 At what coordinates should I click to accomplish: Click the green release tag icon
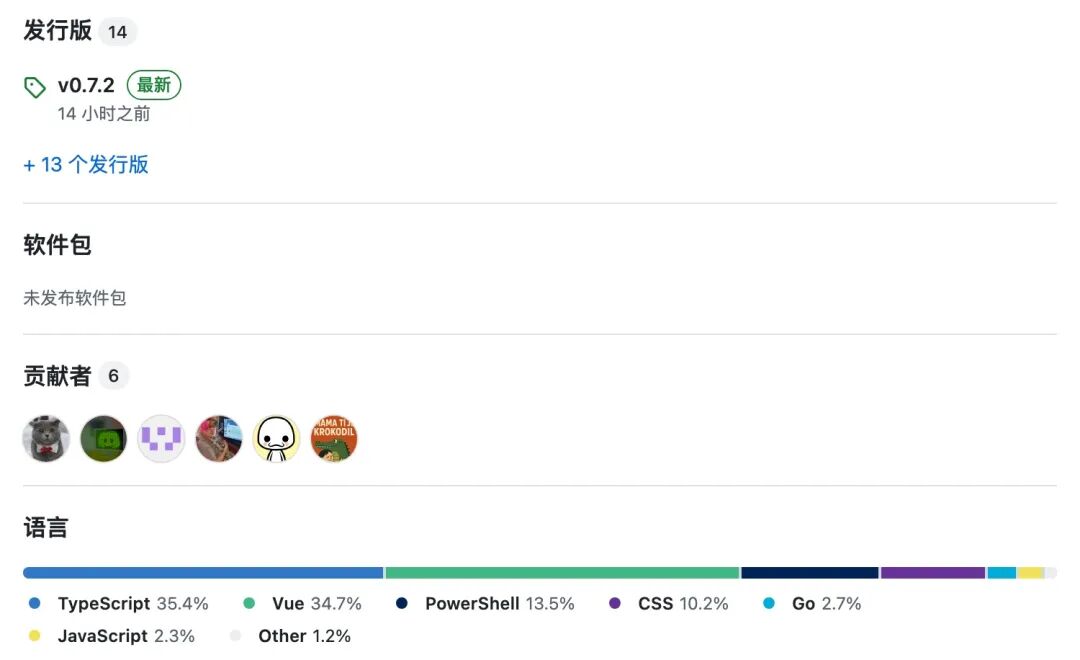pos(35,87)
